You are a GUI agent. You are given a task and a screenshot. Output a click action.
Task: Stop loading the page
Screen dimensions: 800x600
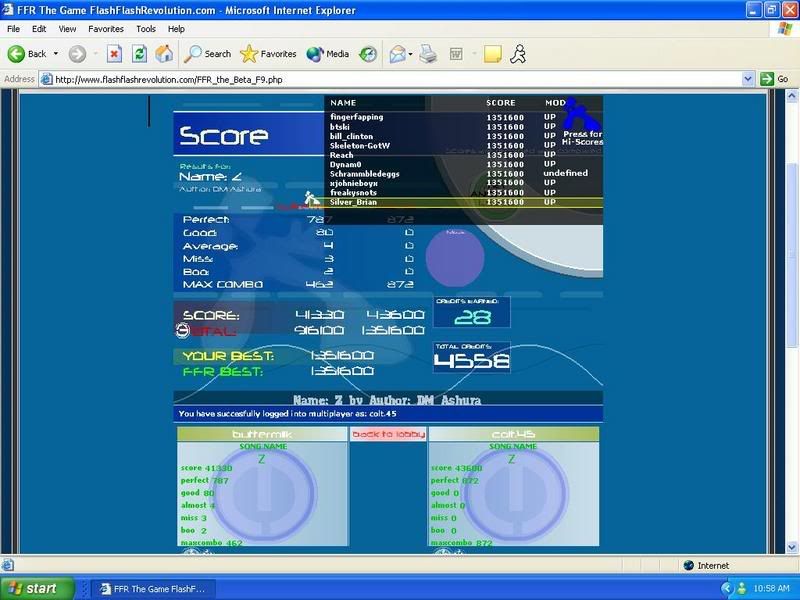click(x=114, y=54)
